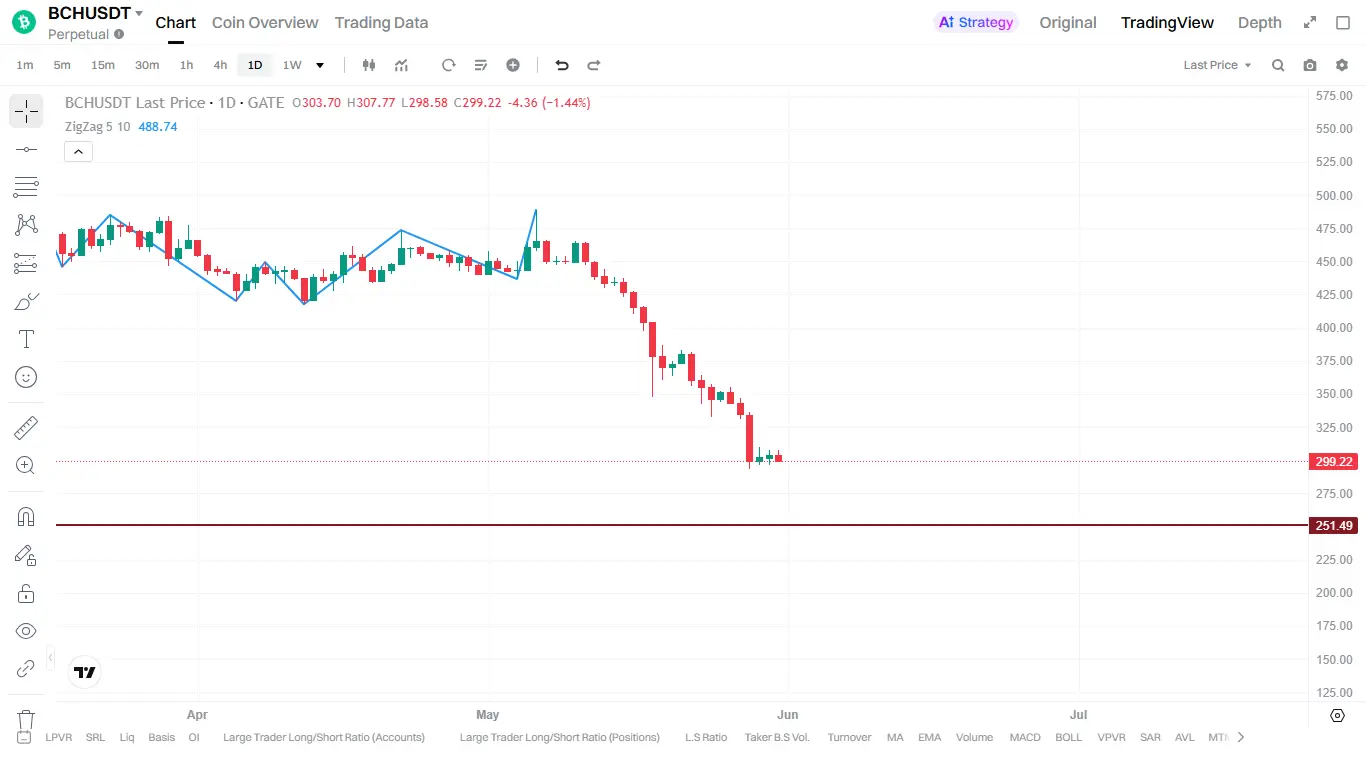Click the replay refresh circular icon
This screenshot has width=1366, height=768.
click(x=449, y=65)
